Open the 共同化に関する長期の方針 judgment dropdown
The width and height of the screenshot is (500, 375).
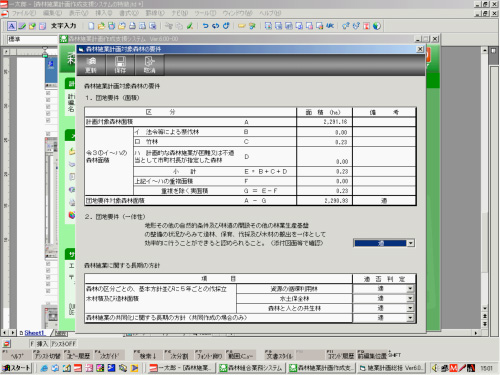coord(410,318)
